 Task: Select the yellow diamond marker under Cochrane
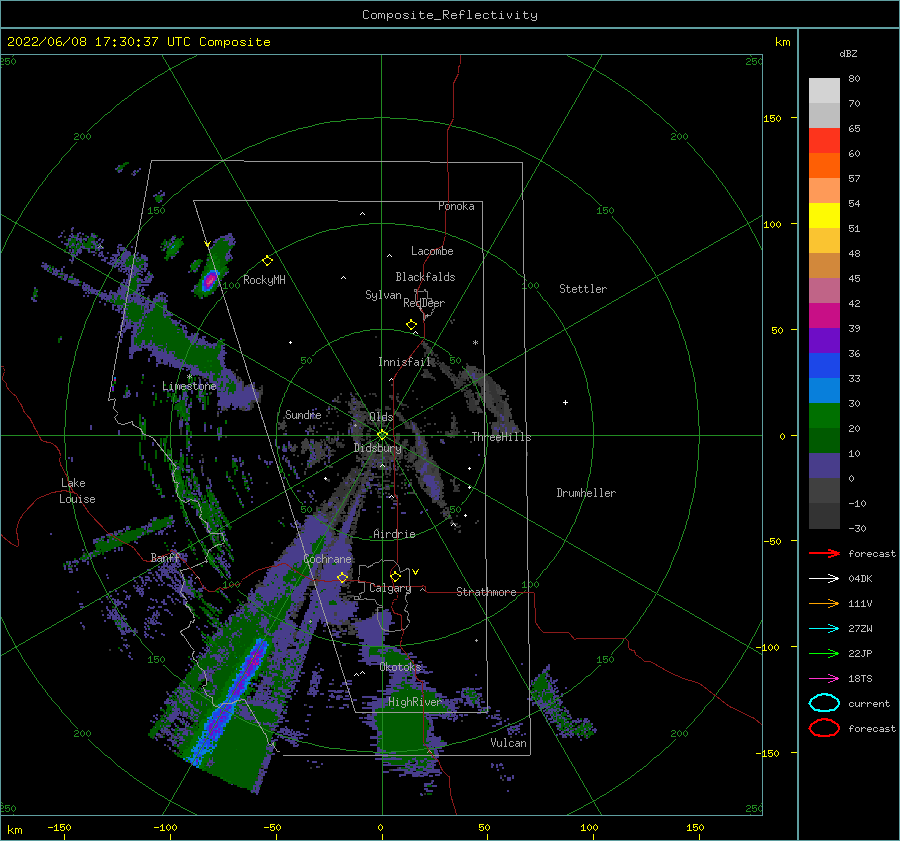[x=343, y=577]
